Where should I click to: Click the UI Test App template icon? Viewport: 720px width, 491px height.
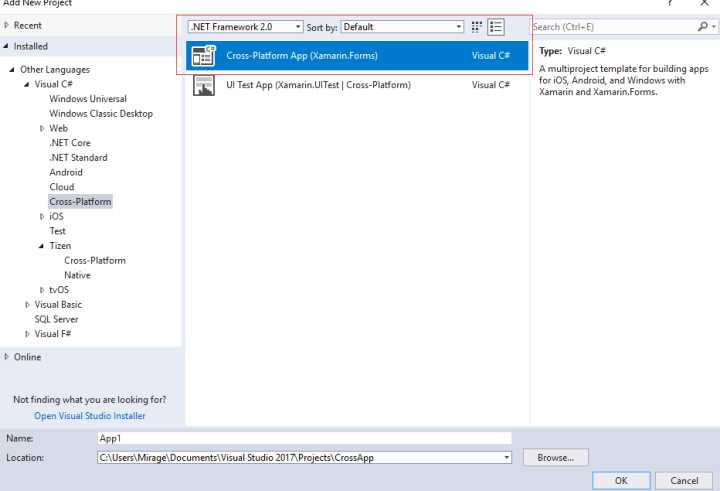coord(204,85)
